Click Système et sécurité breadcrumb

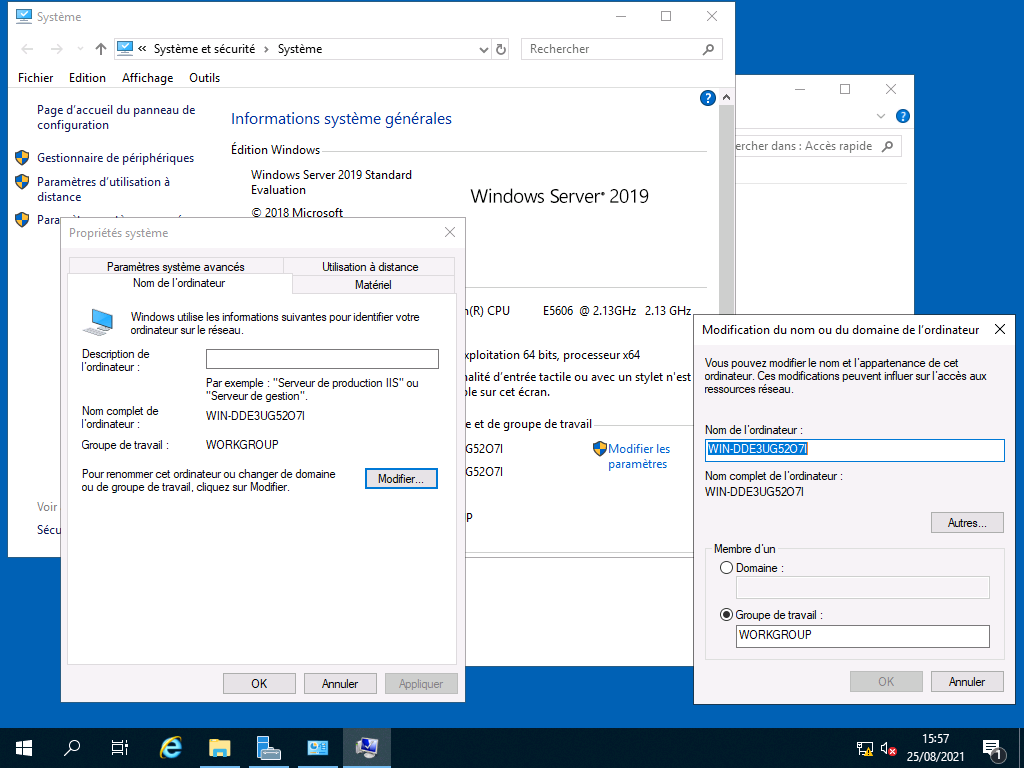click(x=204, y=49)
